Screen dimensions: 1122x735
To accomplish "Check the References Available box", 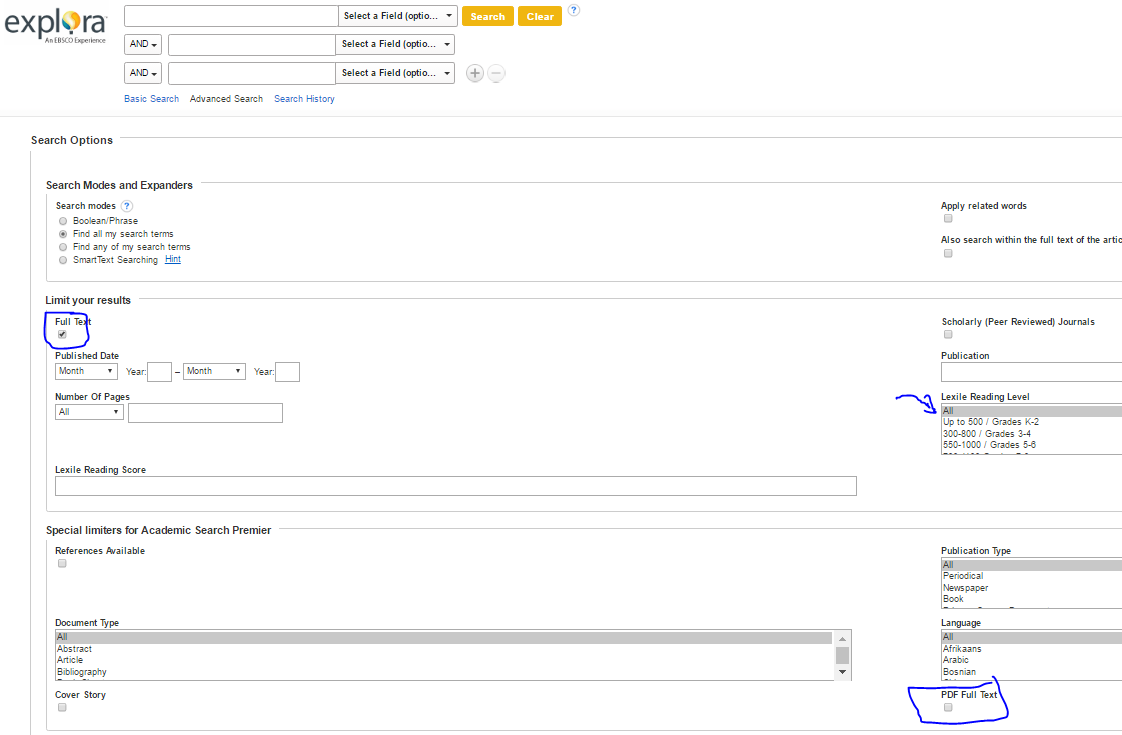I will coord(62,563).
